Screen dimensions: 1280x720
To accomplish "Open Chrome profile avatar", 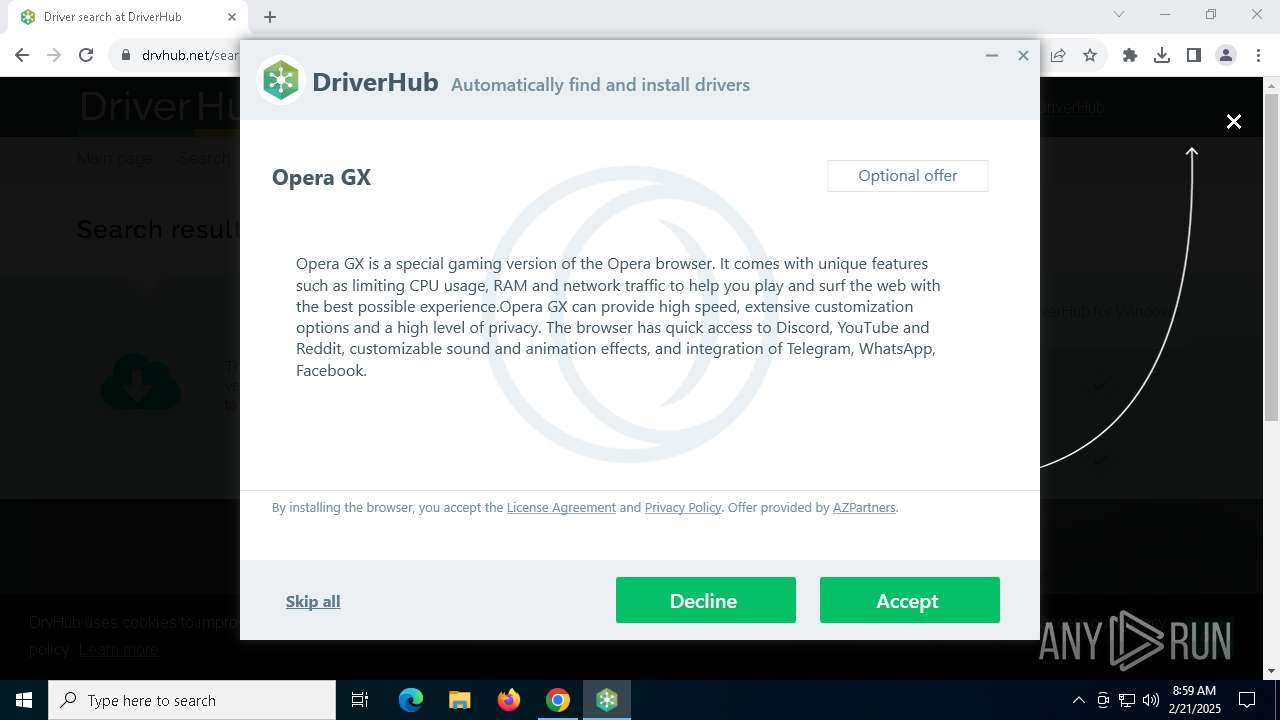I will coord(1226,55).
